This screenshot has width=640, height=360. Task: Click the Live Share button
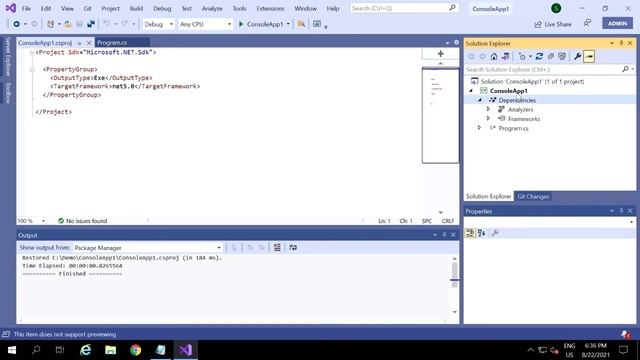[553, 24]
